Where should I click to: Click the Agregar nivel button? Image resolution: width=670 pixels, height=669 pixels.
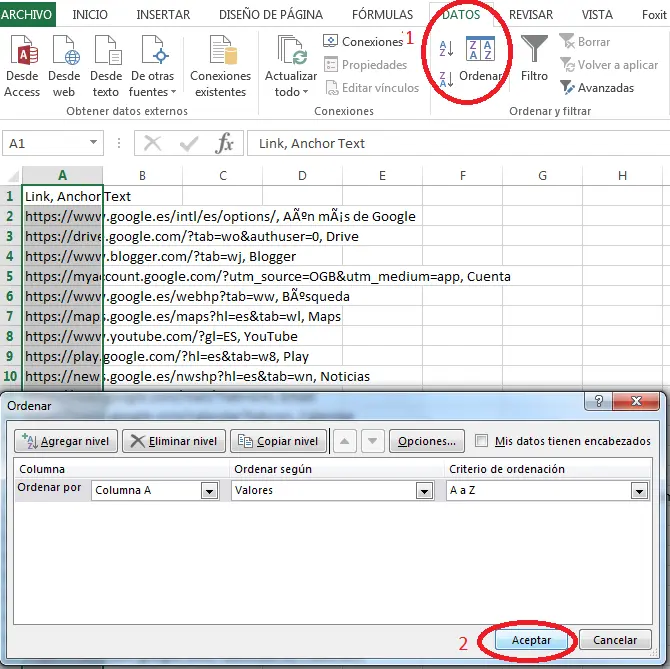67,441
